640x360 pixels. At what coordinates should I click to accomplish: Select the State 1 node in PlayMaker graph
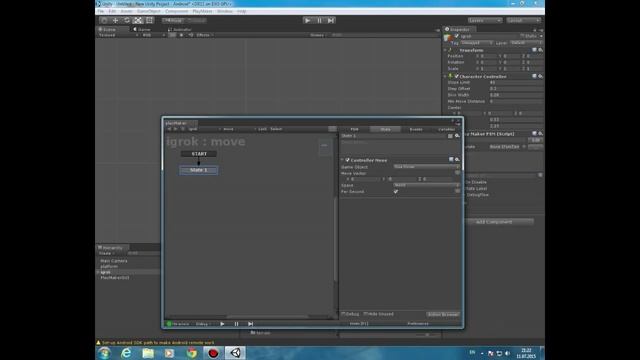click(199, 170)
